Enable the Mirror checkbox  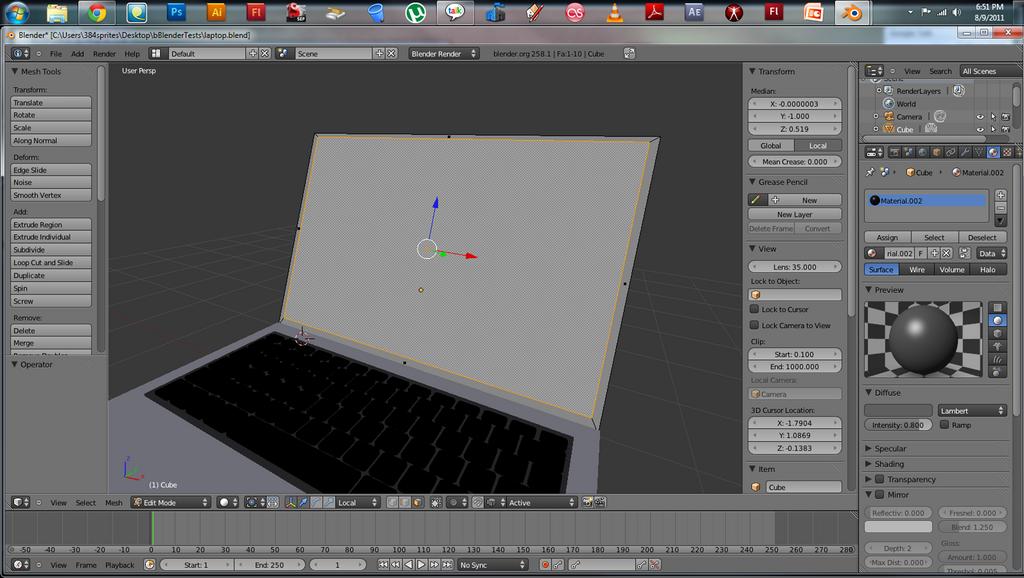click(880, 494)
